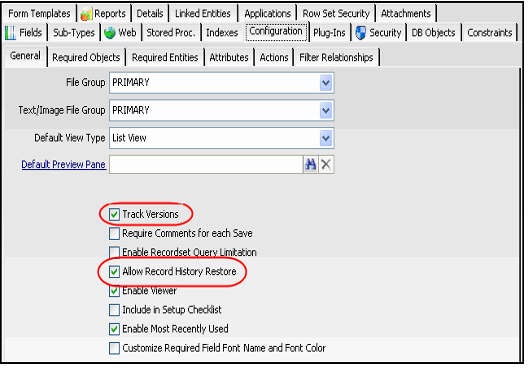528x373 pixels.
Task: Select the General sub-tab
Action: [25, 56]
